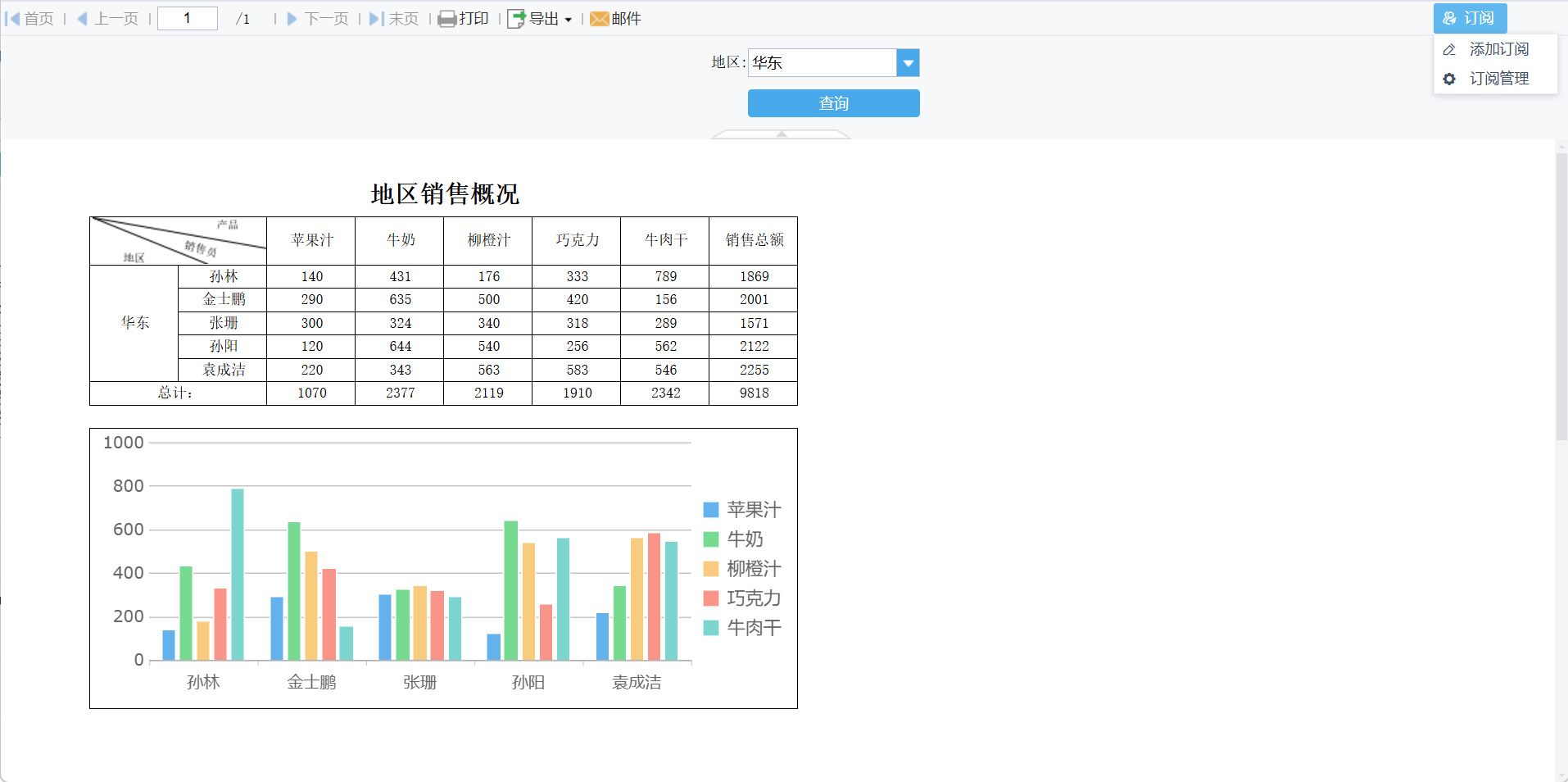Viewport: 1568px width, 782px height.
Task: Click 孙阳's 苹果汁 bar in the chart
Action: (x=493, y=647)
